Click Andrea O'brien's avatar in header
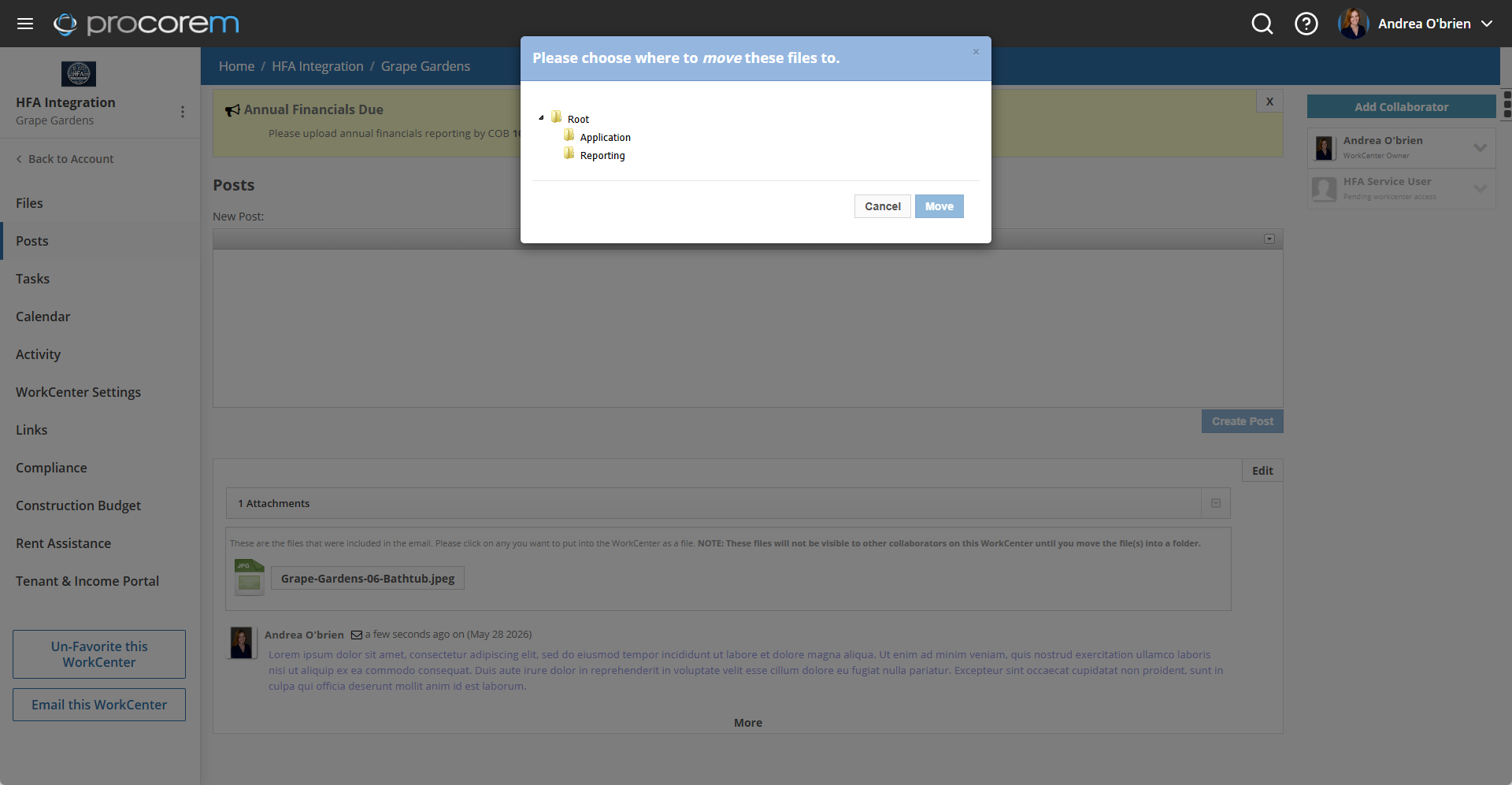Screen dimensions: 1512x785 click(1354, 24)
